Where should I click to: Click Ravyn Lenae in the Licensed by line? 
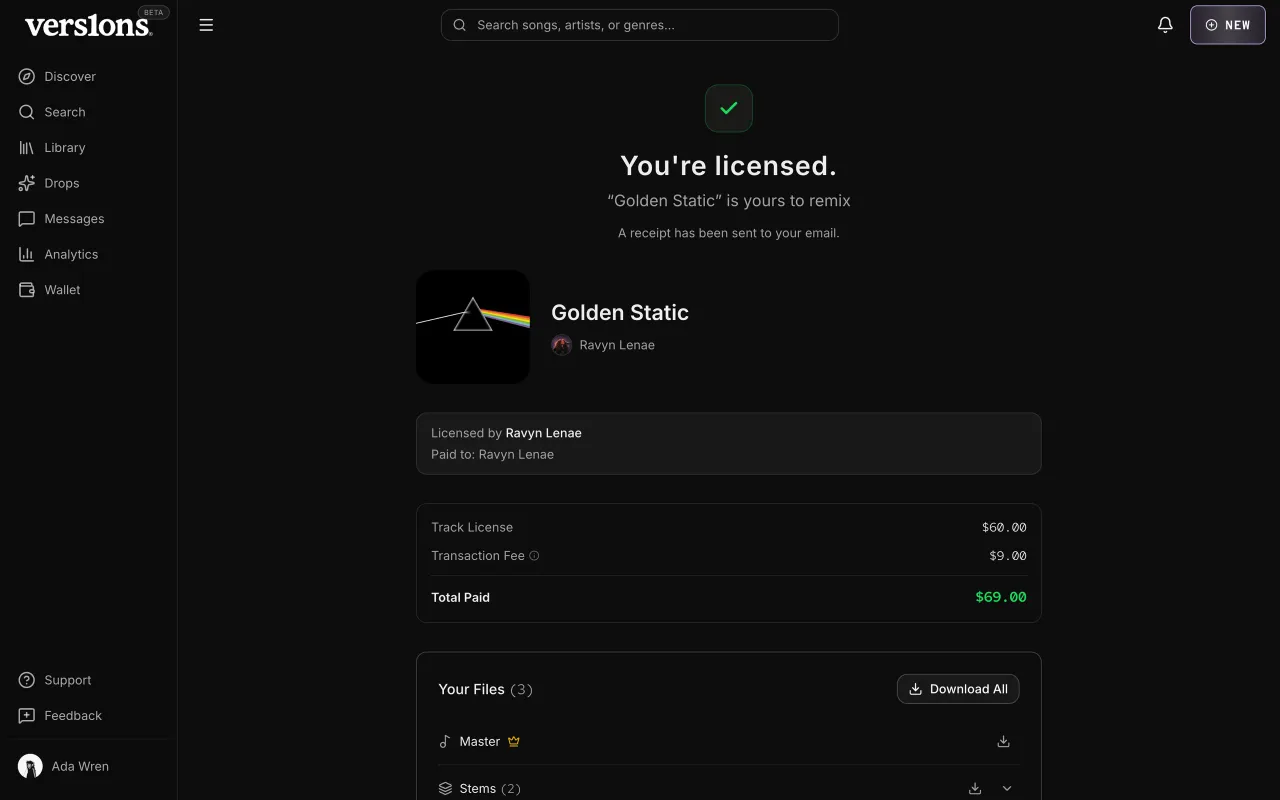[x=544, y=433]
